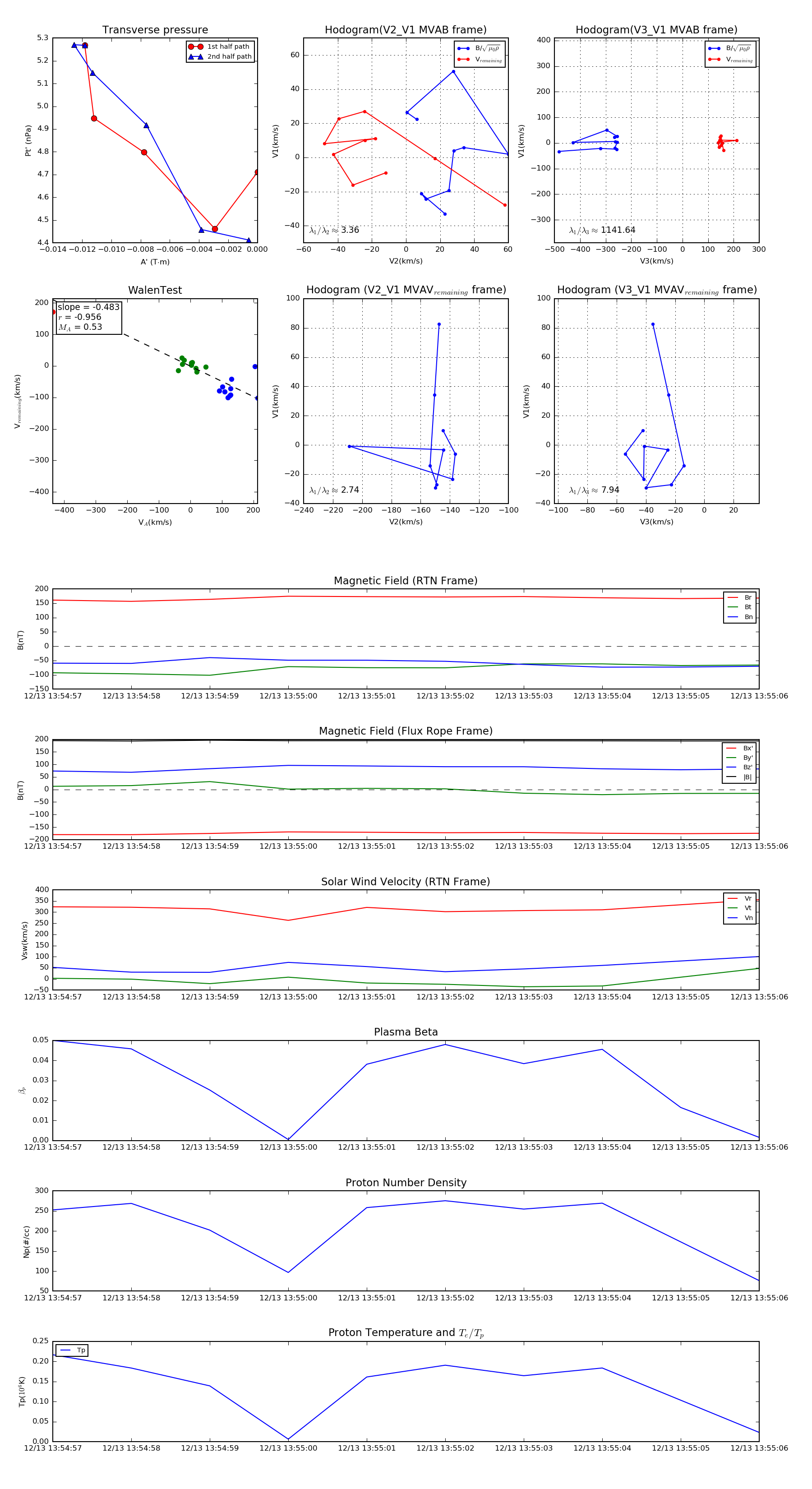The height and width of the screenshot is (1489, 812).
Task: Select the "r = -0.956" annotation
Action: [80, 317]
